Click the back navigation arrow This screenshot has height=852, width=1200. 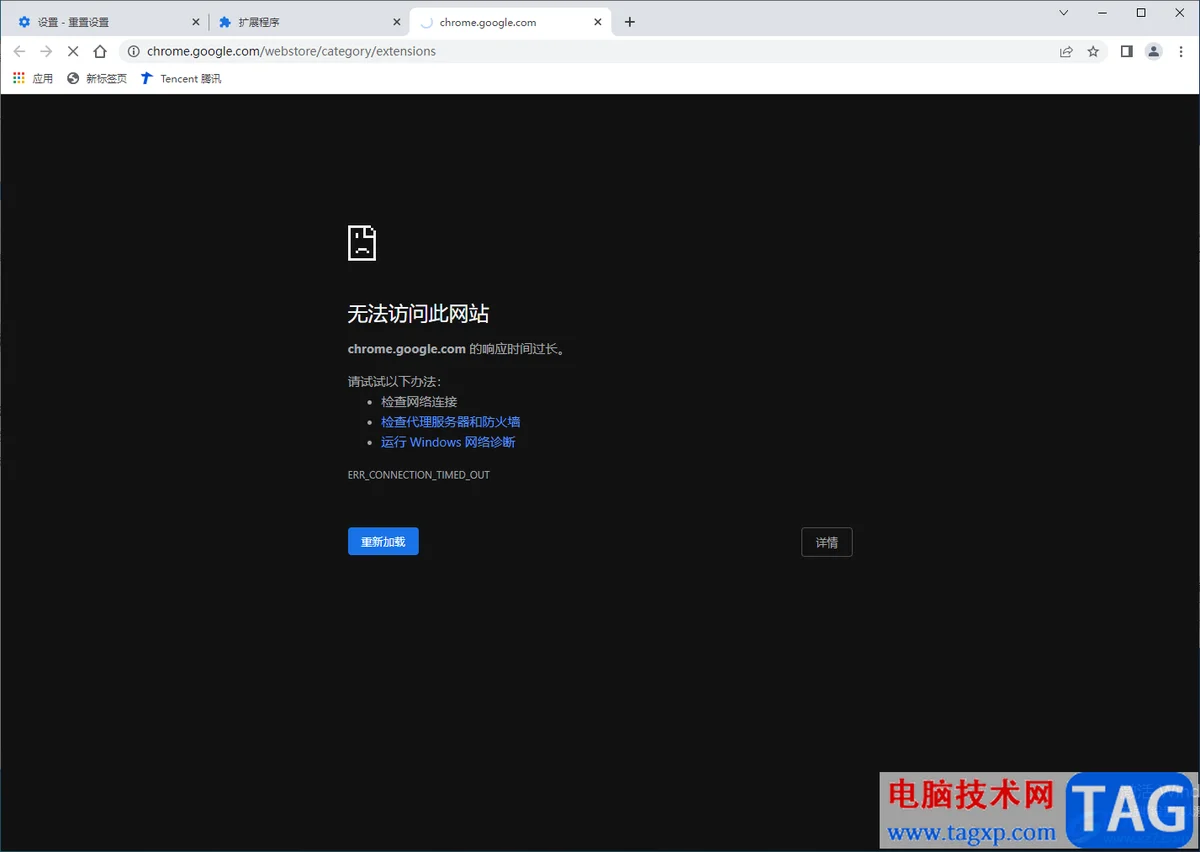click(x=20, y=51)
